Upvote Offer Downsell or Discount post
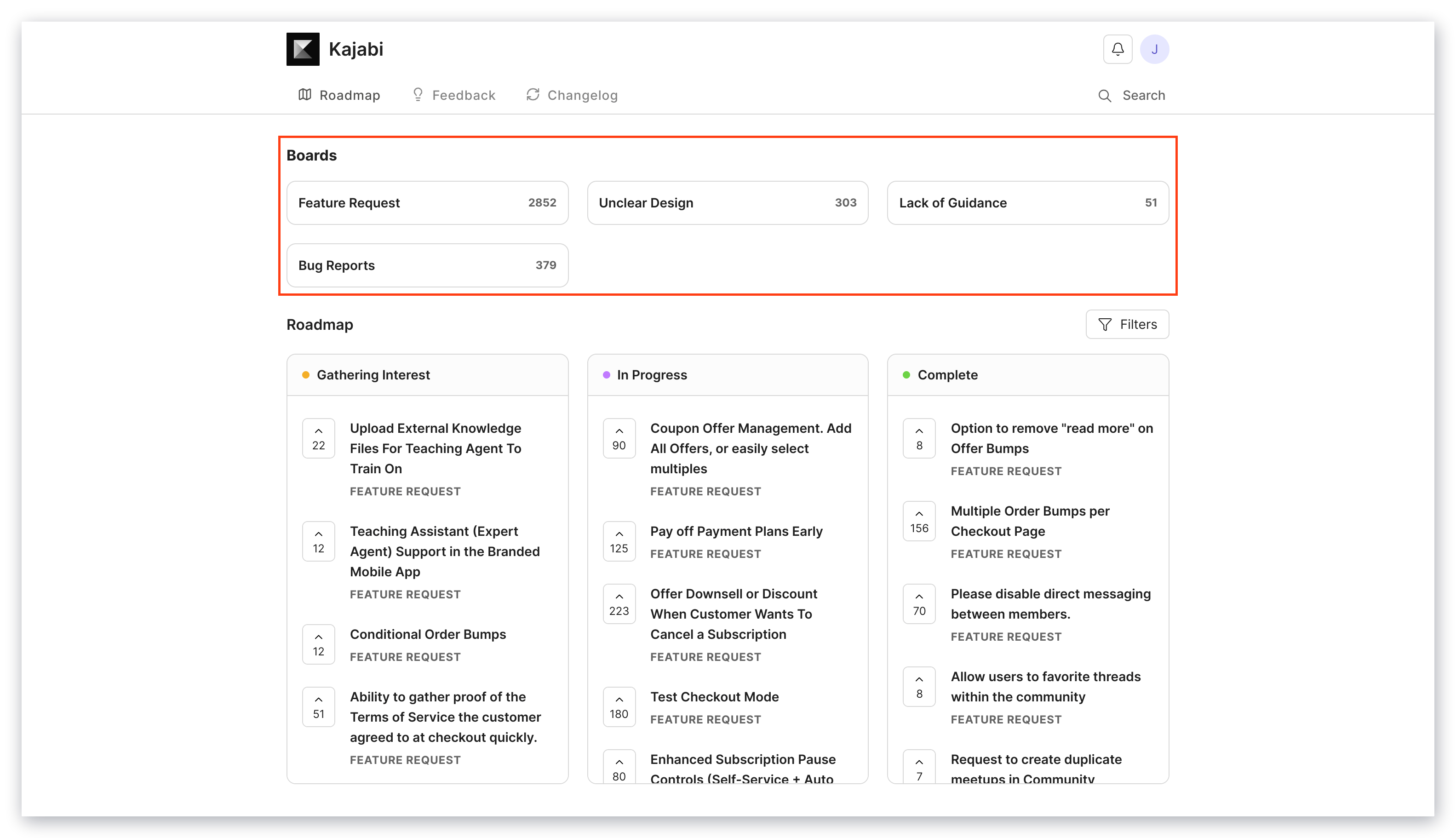 click(619, 604)
